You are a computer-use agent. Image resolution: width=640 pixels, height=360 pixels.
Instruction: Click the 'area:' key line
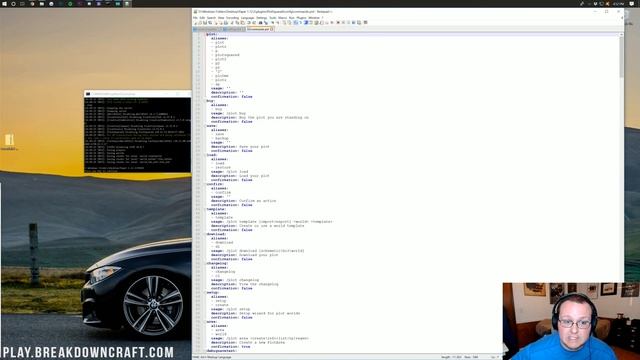(x=211, y=322)
